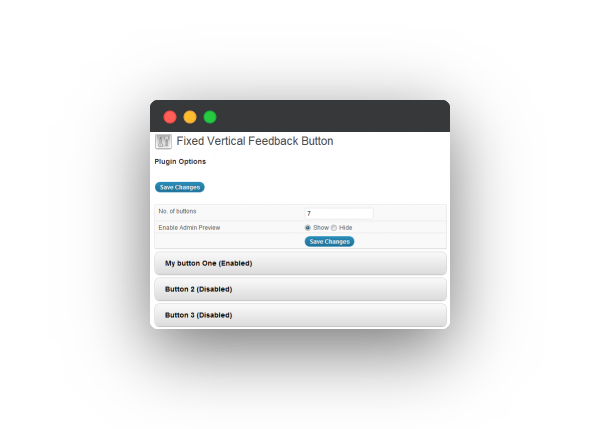
Task: Click the top Save Changes button
Action: pyautogui.click(x=180, y=187)
